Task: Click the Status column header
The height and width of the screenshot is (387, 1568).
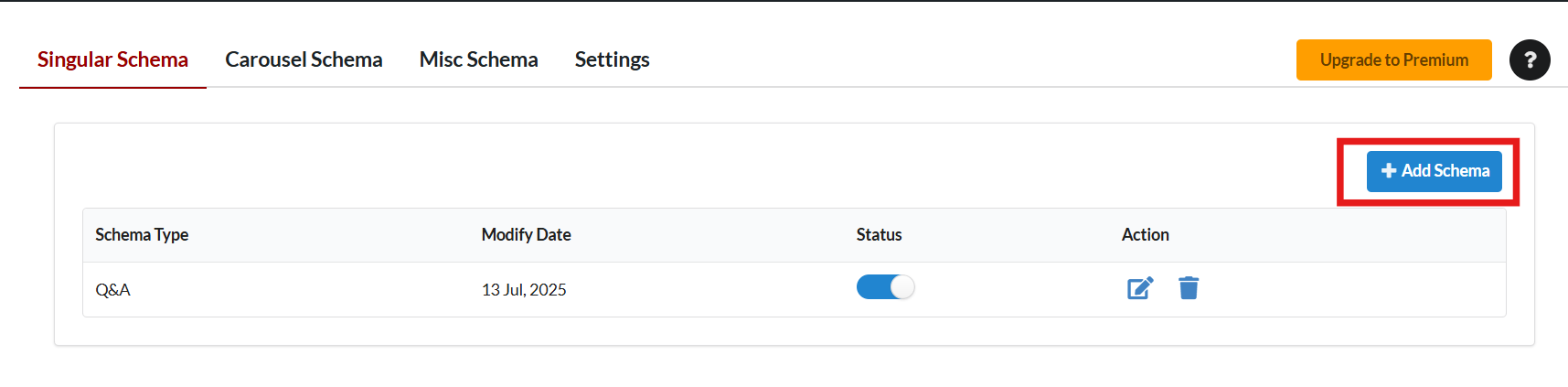Action: coord(879,235)
